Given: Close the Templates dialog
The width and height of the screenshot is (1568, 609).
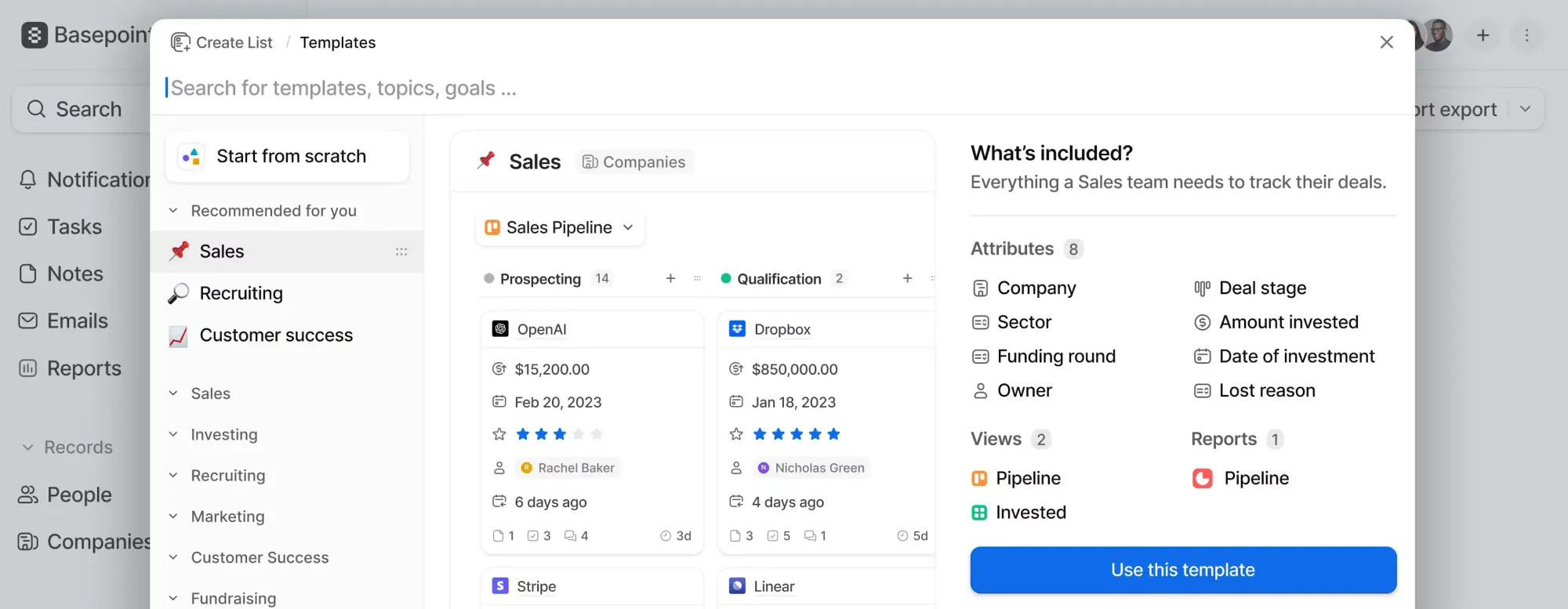Looking at the screenshot, I should coord(1386,42).
